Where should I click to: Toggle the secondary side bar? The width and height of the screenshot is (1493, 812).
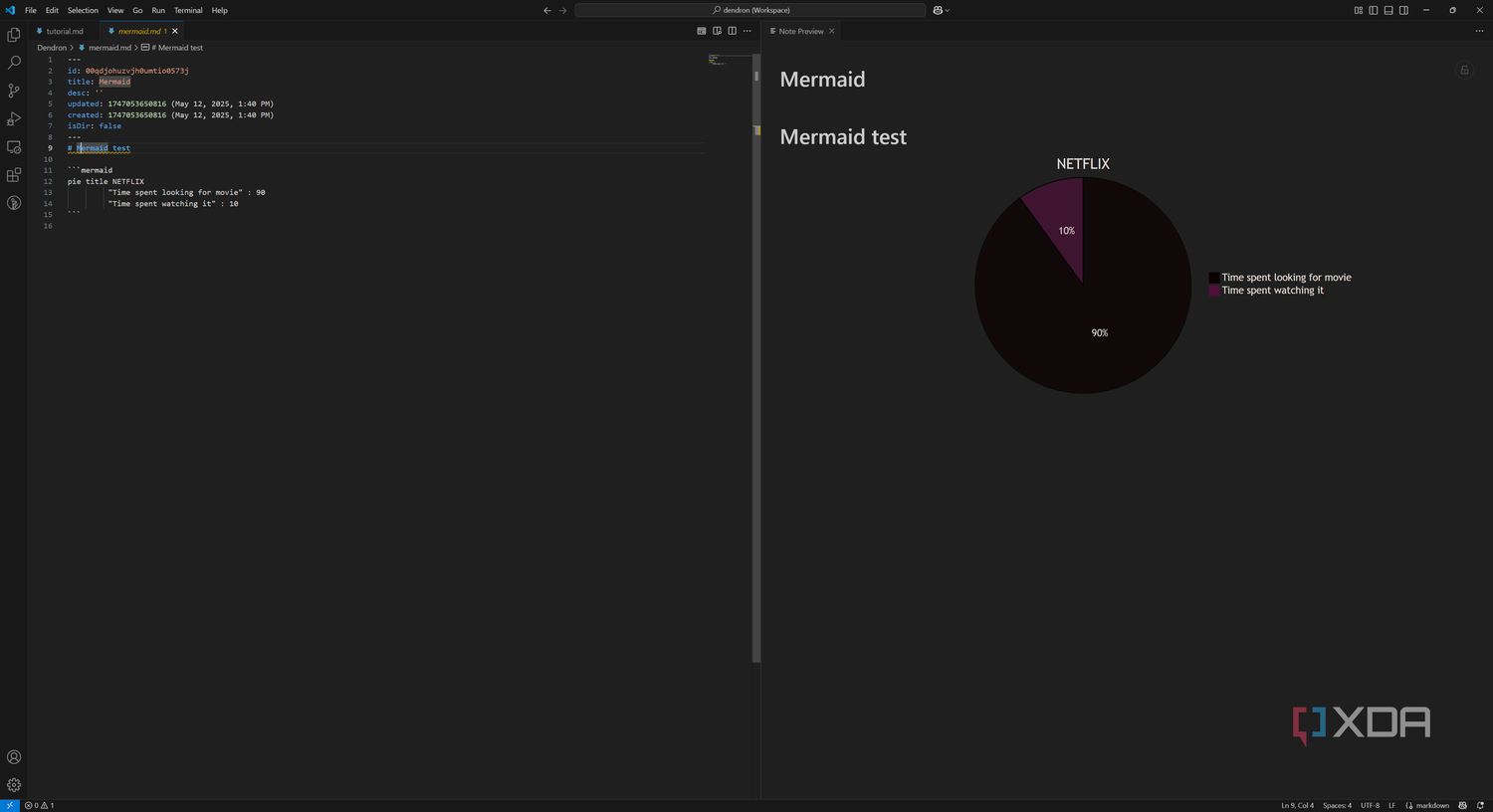1403,10
